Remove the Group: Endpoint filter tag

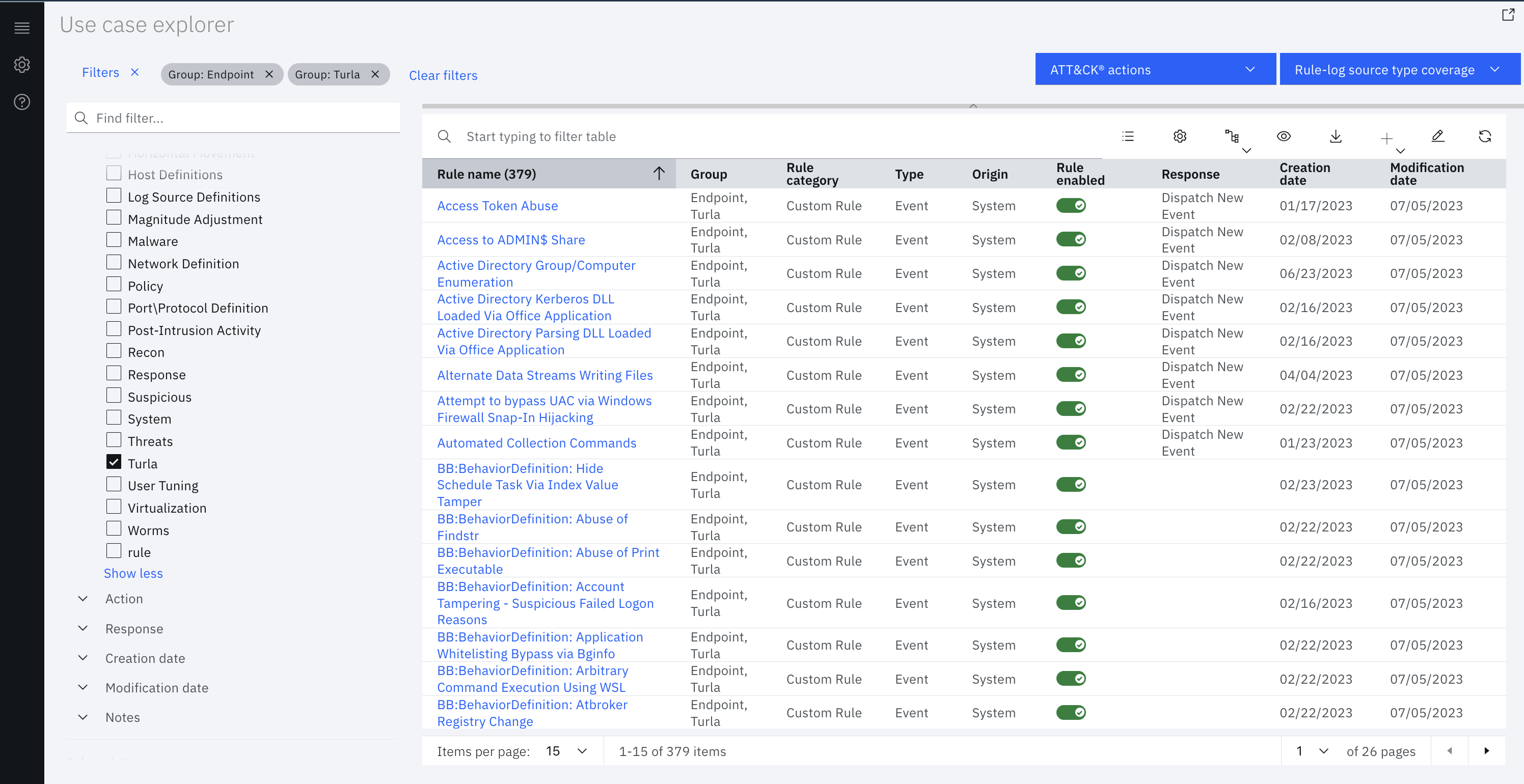click(269, 74)
